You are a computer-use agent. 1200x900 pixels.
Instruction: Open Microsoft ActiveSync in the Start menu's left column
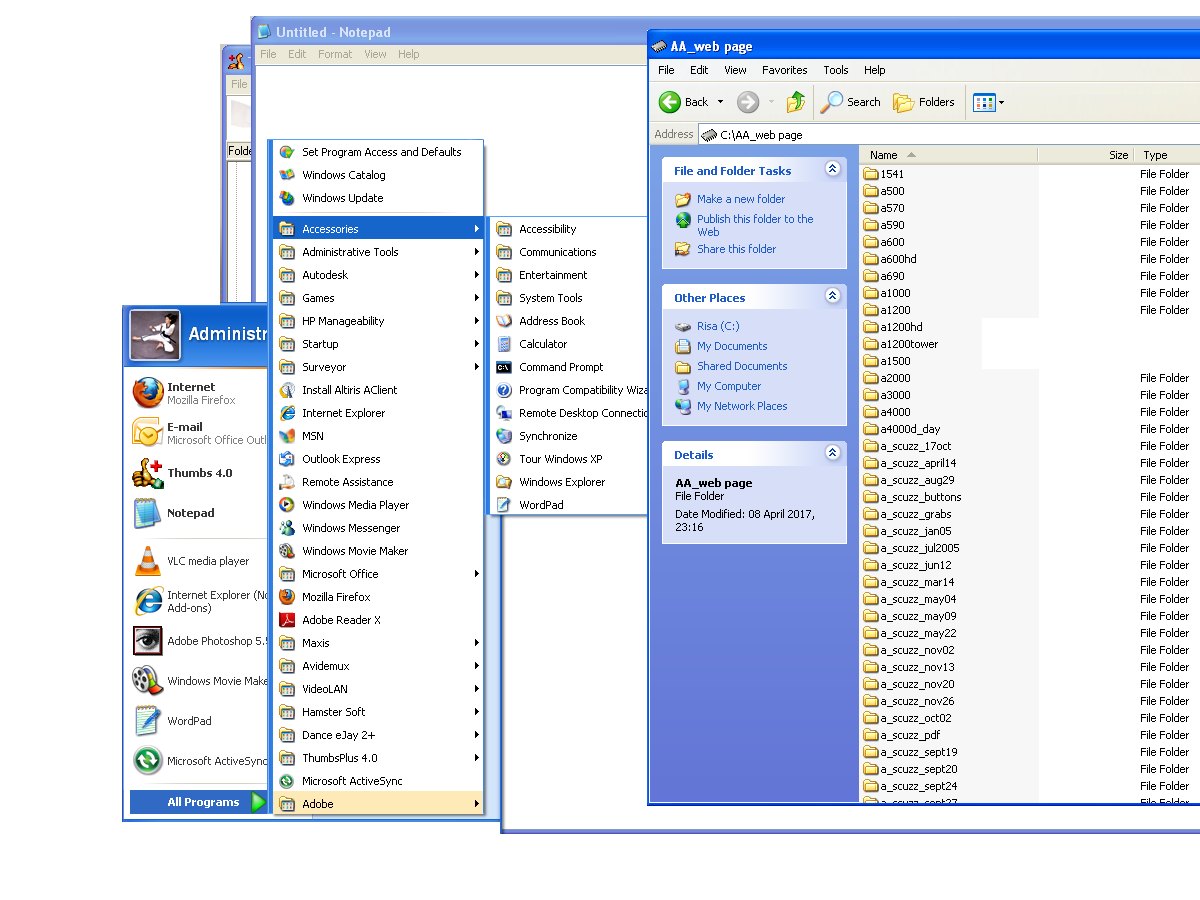pos(200,761)
